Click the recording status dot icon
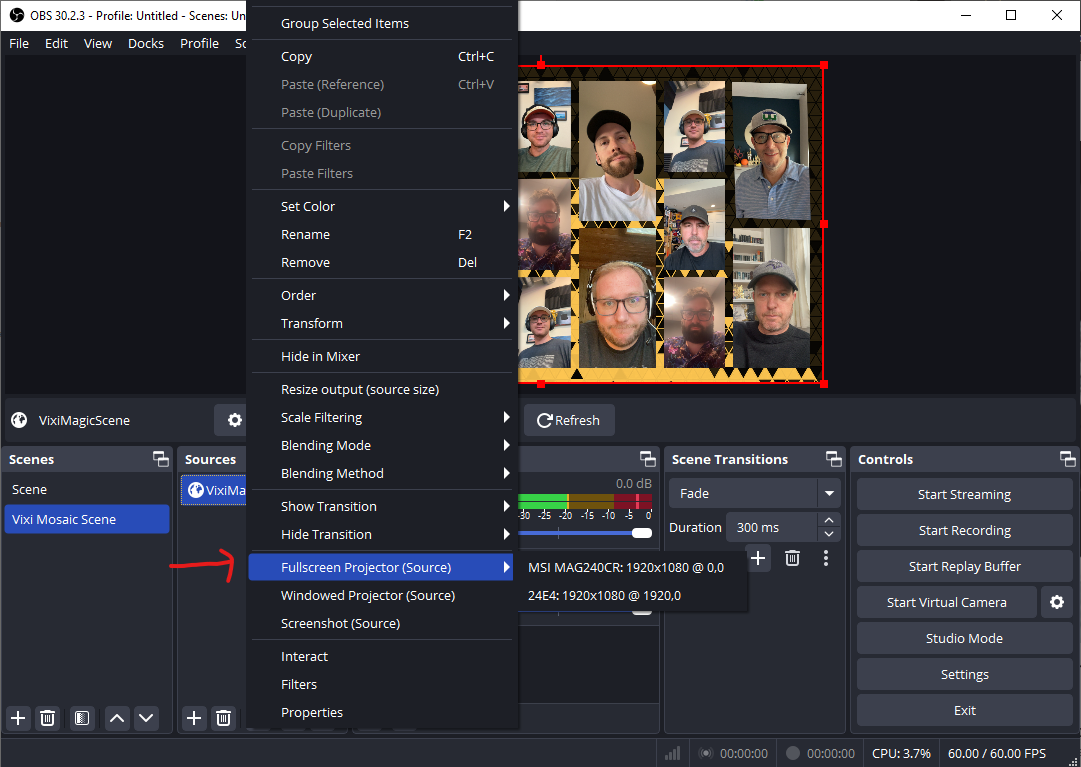 [x=793, y=753]
